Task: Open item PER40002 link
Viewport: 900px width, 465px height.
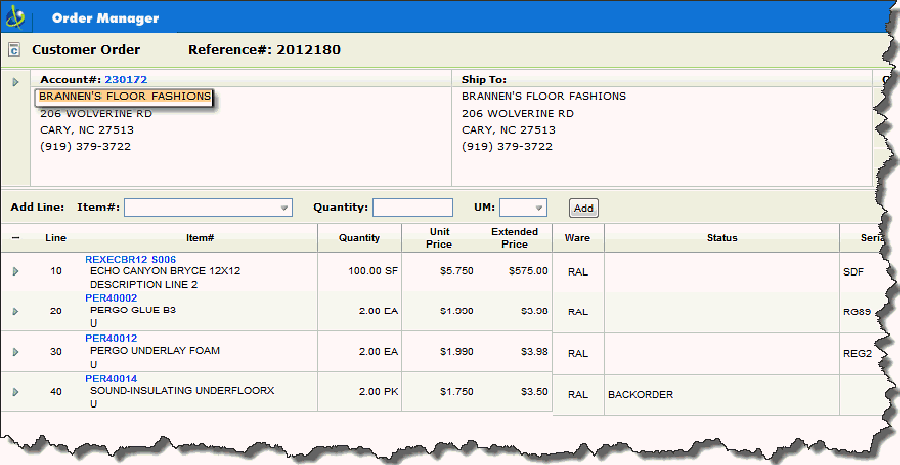Action: coord(111,298)
